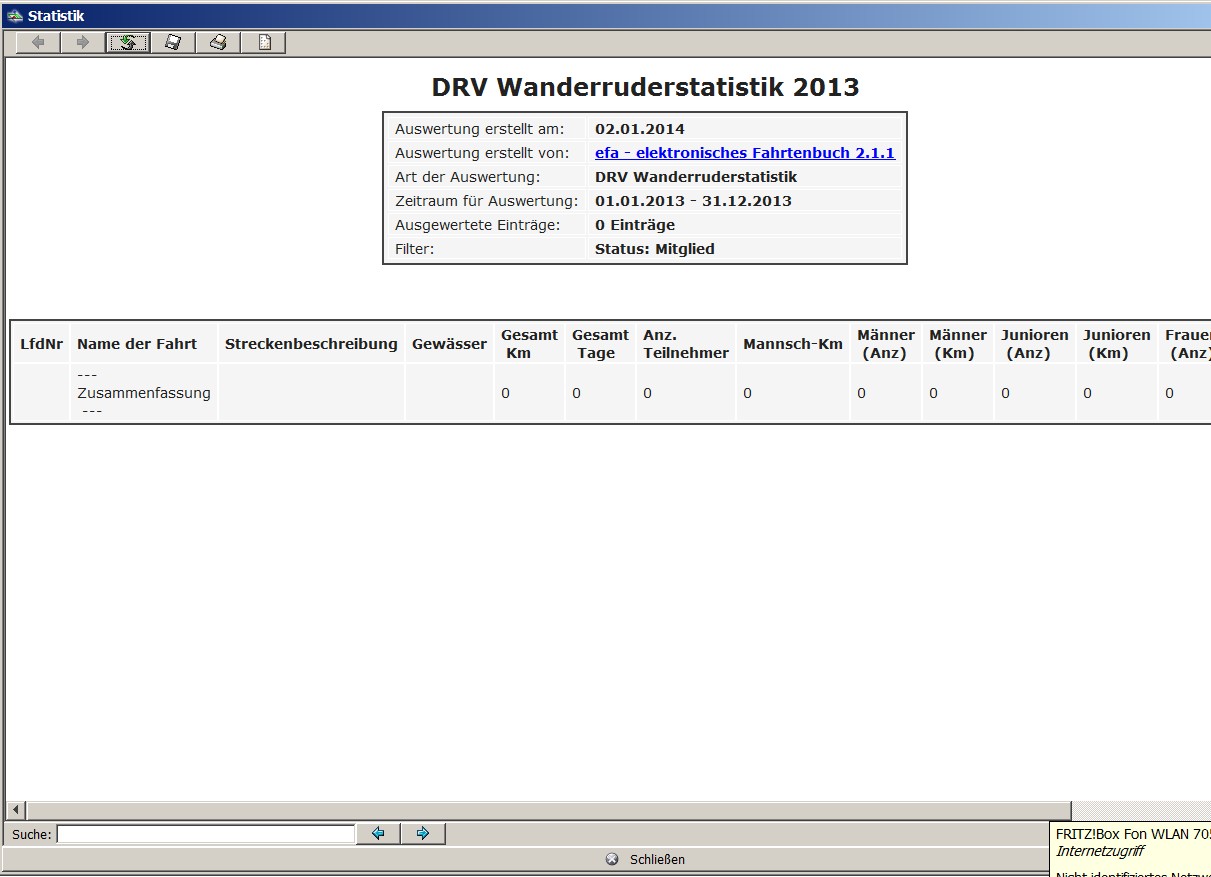The height and width of the screenshot is (877, 1211).
Task: Click the blue left arrow beside the search field
Action: tap(378, 833)
